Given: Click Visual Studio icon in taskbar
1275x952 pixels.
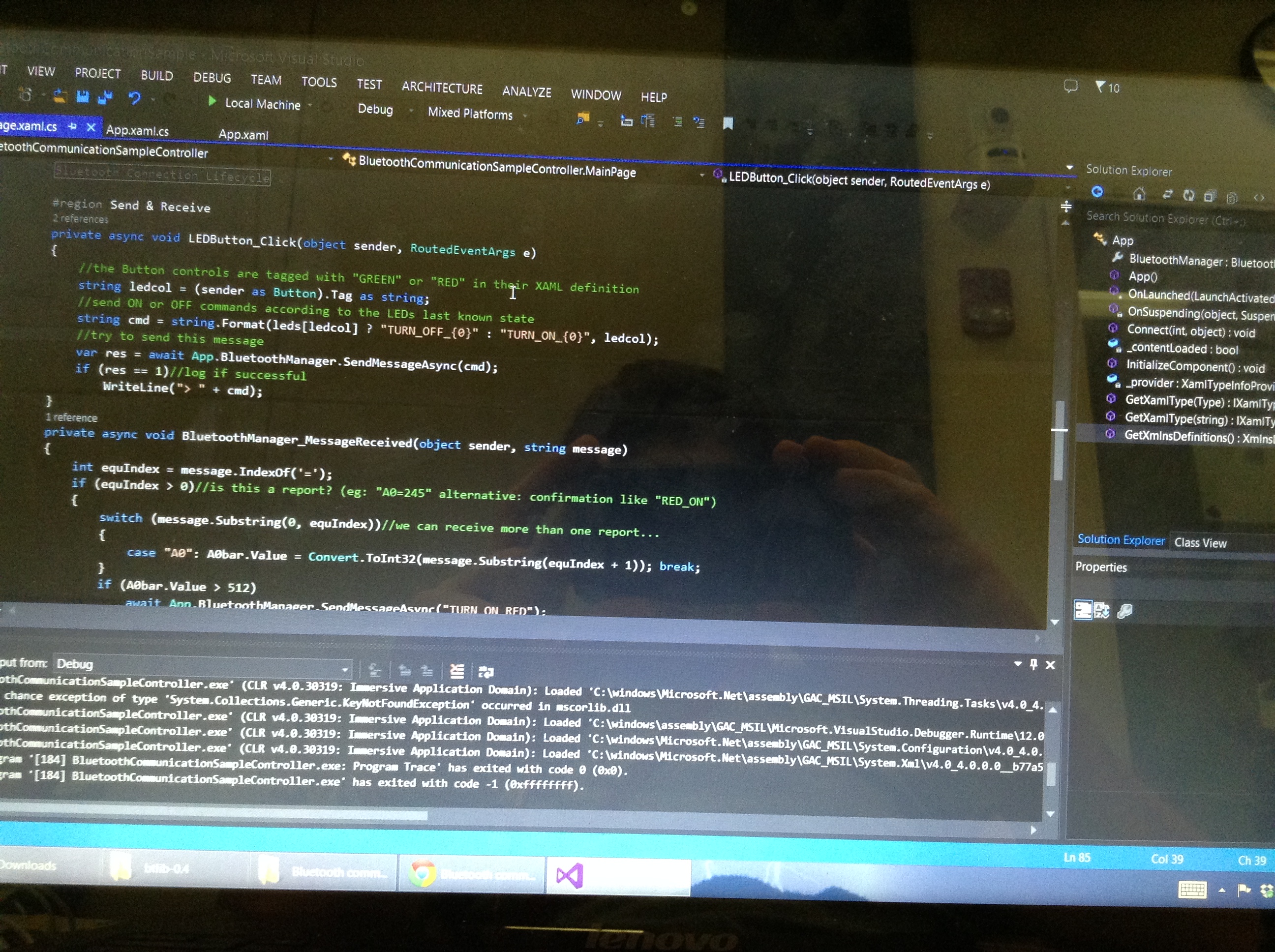Looking at the screenshot, I should (x=570, y=876).
